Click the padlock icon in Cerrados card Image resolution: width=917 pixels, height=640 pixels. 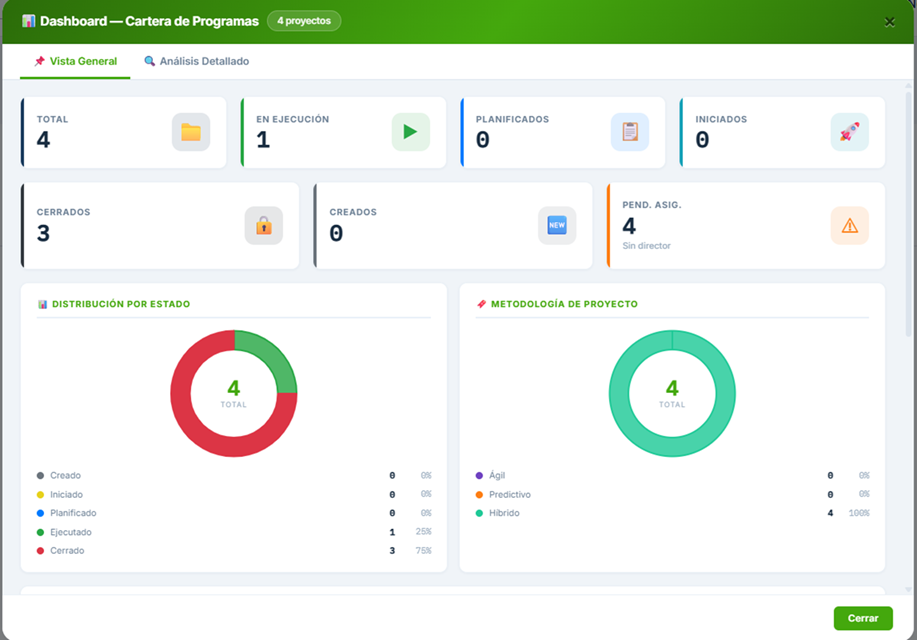point(264,226)
